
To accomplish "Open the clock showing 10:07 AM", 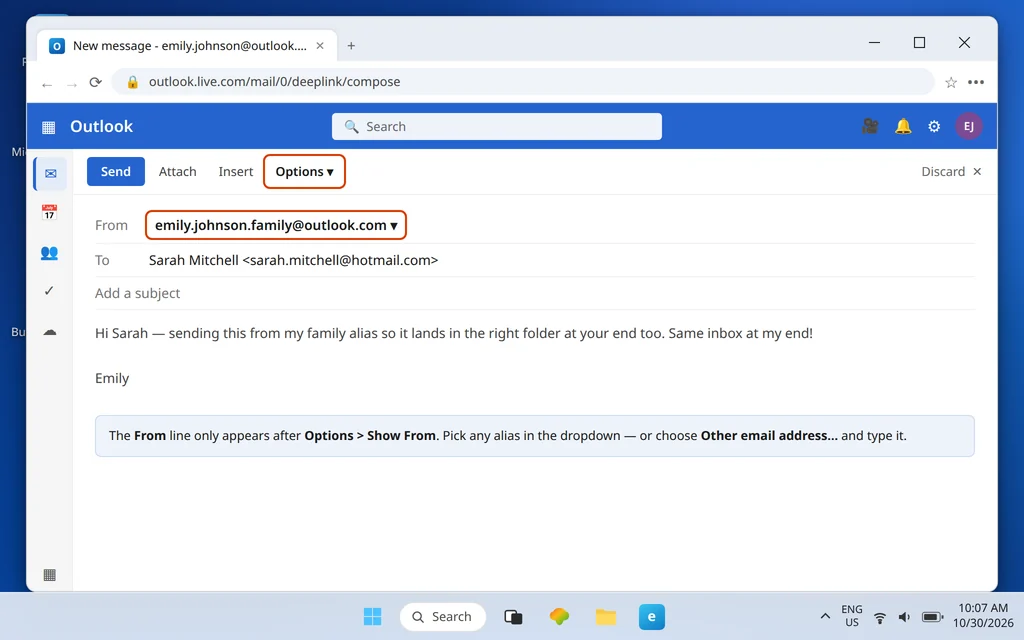I will point(983,616).
